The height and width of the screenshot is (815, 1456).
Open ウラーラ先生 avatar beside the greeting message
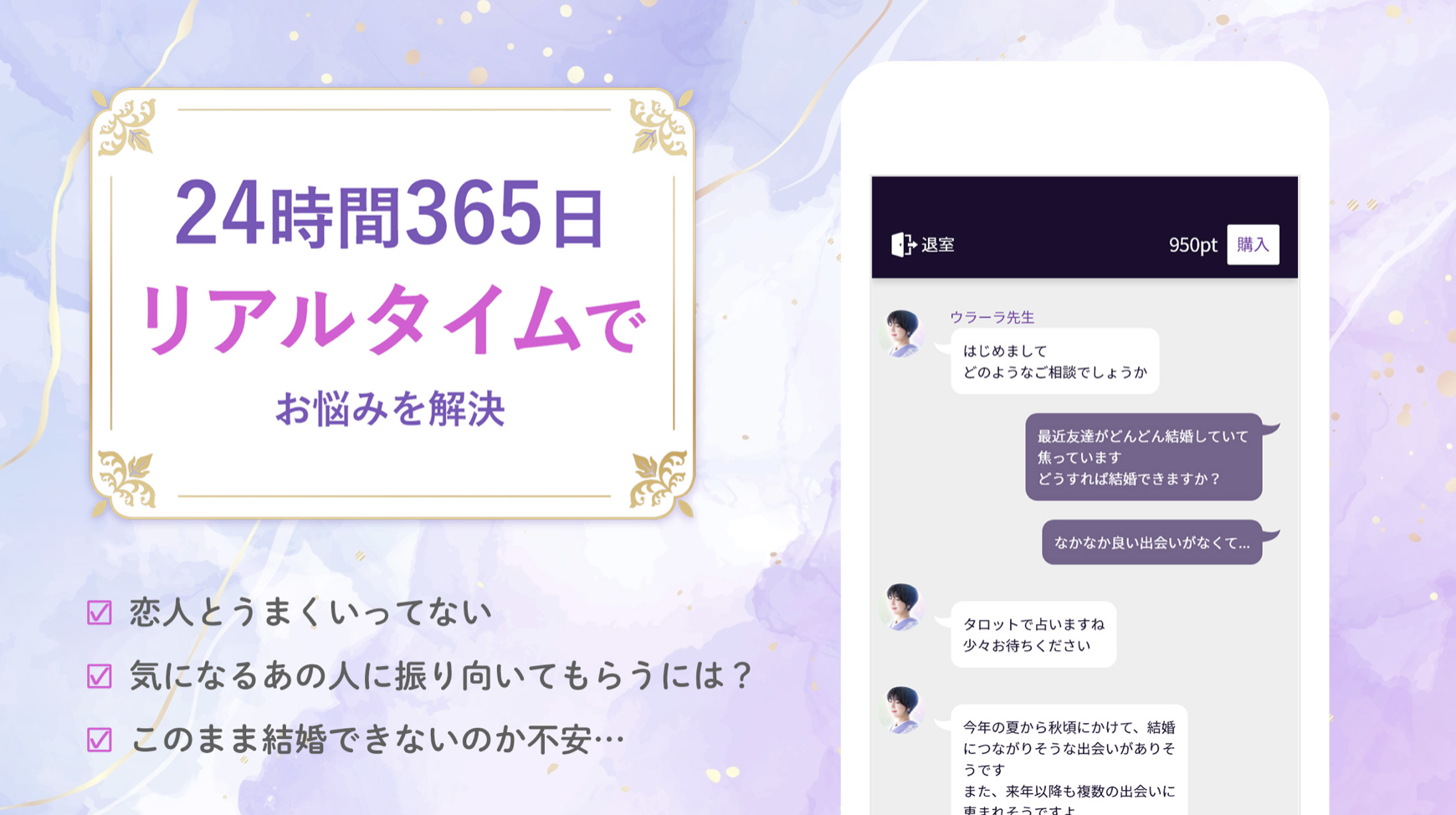coord(902,333)
